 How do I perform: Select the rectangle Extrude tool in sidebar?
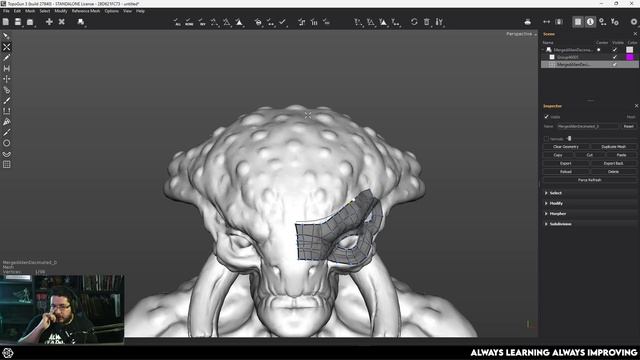[7, 111]
